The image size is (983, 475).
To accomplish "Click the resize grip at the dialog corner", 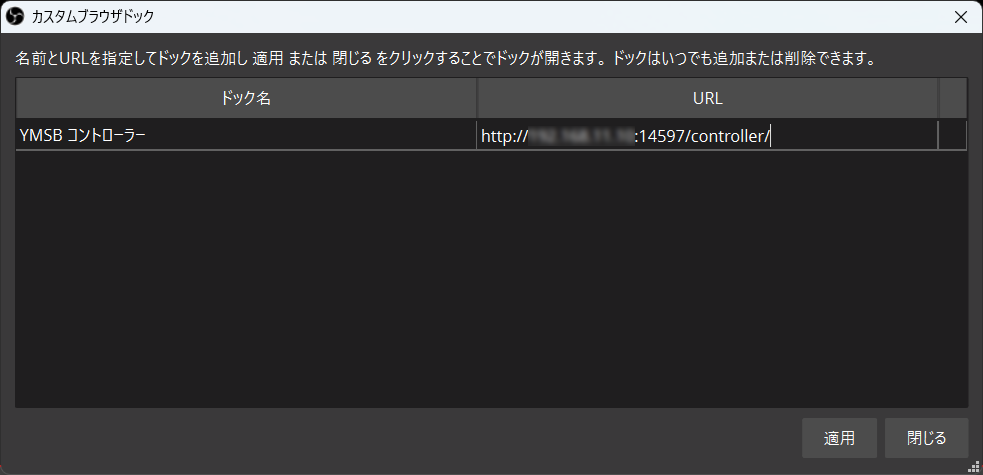I will 972,467.
